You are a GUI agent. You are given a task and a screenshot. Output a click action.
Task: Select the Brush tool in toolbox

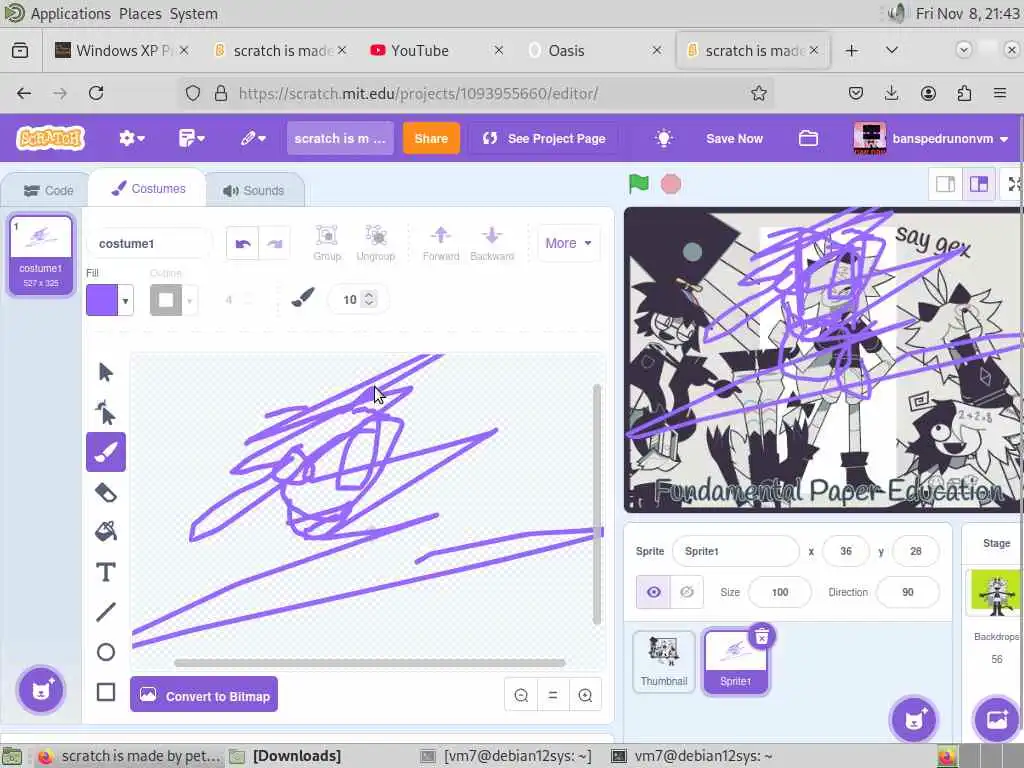tap(106, 452)
